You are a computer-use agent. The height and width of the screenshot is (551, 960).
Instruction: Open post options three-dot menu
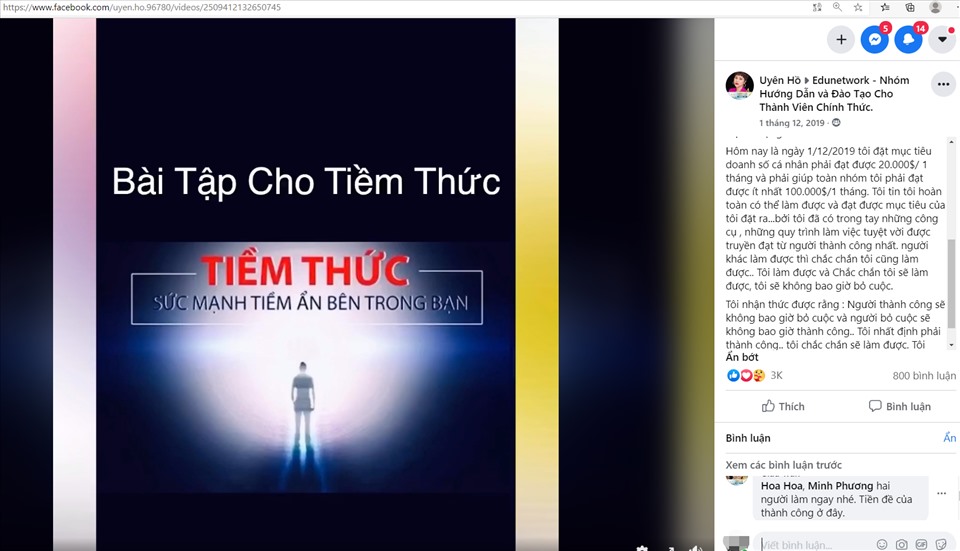tap(943, 84)
